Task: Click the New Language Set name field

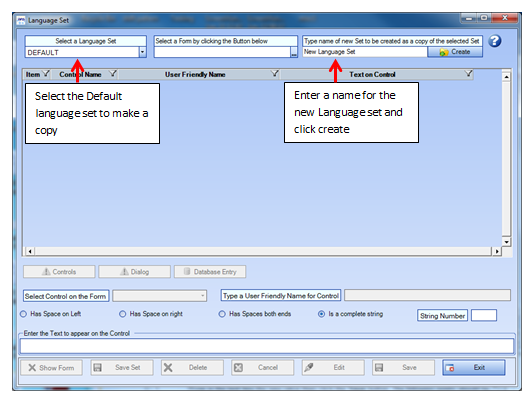Action: point(365,52)
